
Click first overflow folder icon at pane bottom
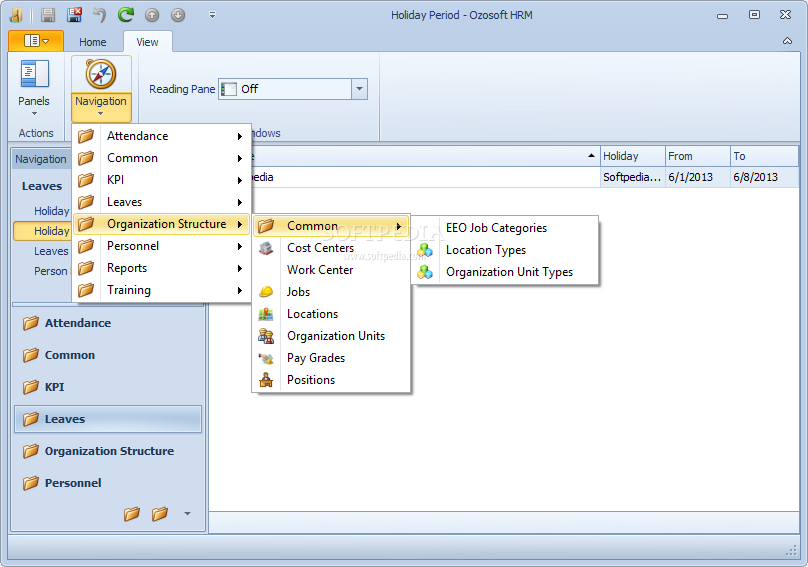pyautogui.click(x=132, y=514)
